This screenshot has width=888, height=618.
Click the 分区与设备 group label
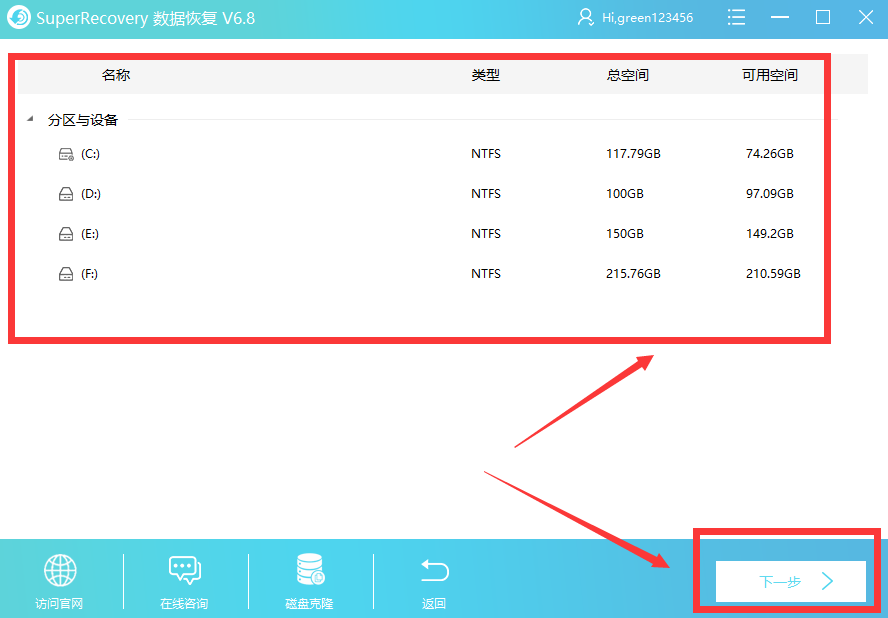click(83, 120)
